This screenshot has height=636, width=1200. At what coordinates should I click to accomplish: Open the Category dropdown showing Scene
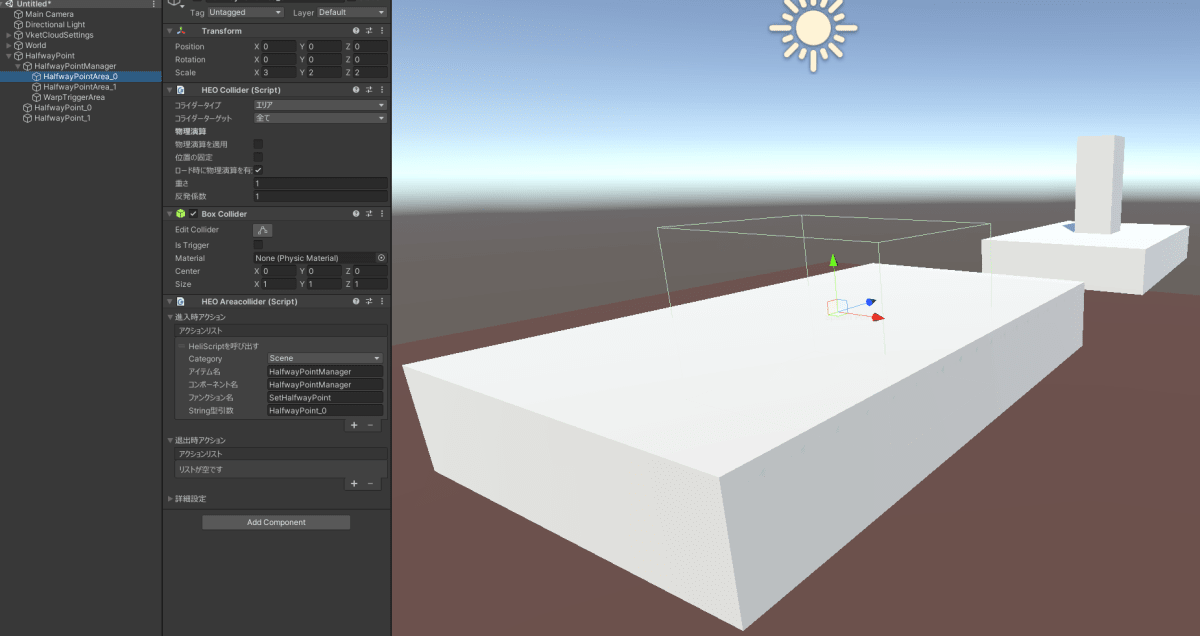tap(325, 358)
